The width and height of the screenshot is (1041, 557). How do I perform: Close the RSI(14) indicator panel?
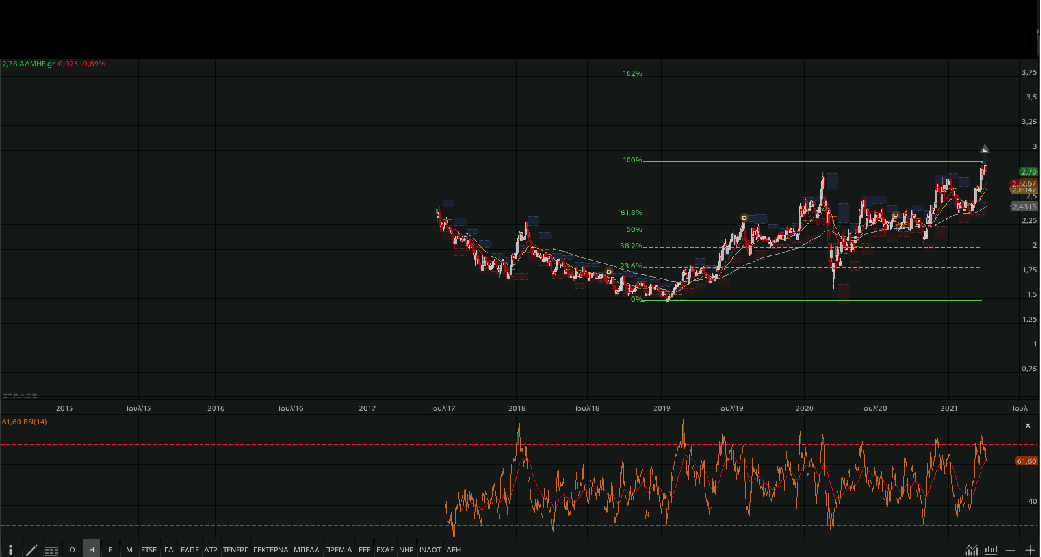[1028, 426]
